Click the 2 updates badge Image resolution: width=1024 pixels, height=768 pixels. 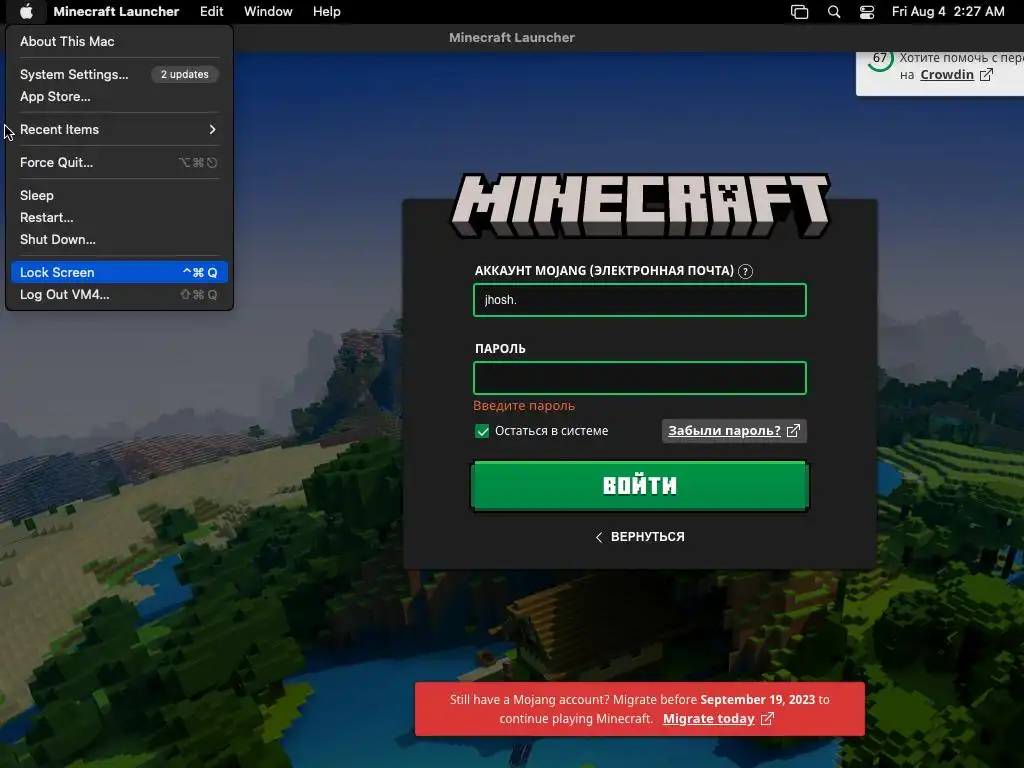pos(185,74)
